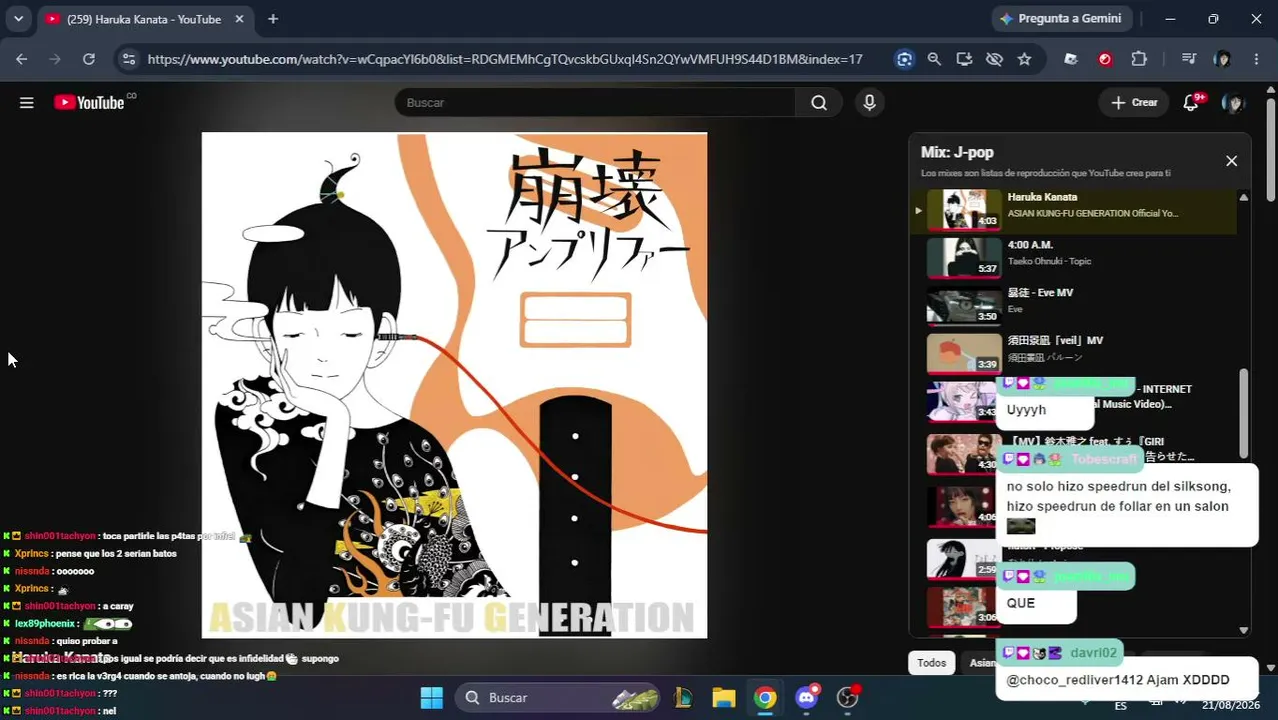Select the Haruka Kanata YouTube tab
Viewport: 1278px width, 720px height.
145,19
